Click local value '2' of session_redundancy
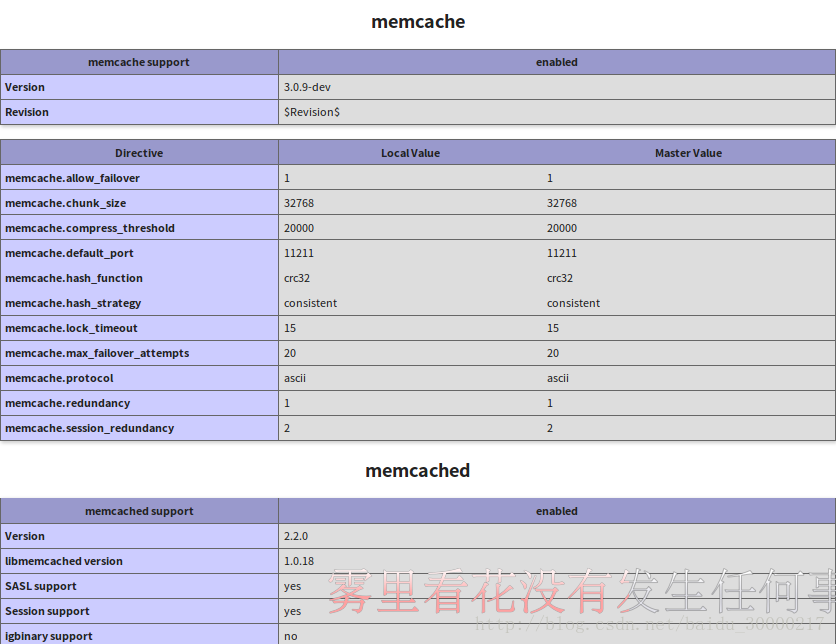 tap(287, 429)
